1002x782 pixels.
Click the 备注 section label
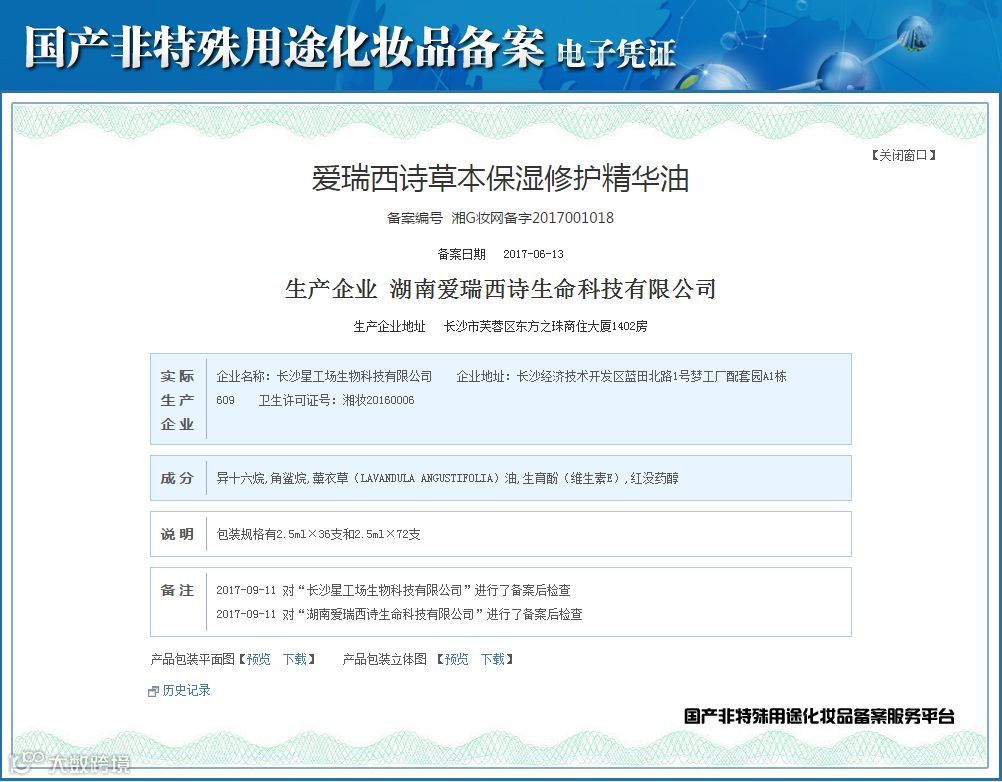(x=177, y=590)
